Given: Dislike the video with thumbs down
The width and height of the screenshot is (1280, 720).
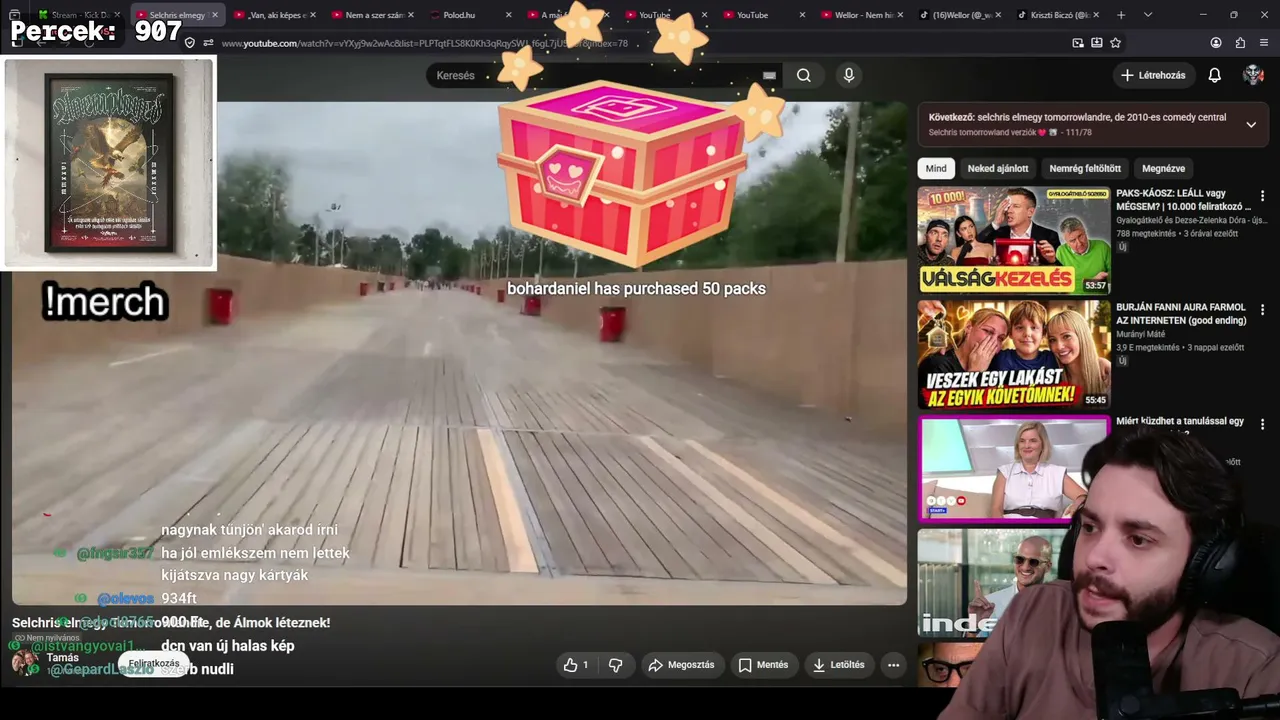Looking at the screenshot, I should tap(616, 665).
